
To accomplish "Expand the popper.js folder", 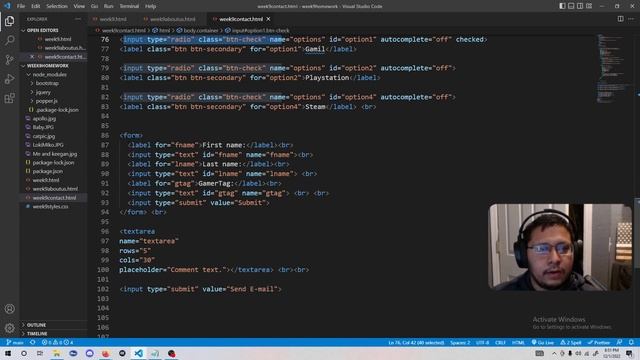I will tap(46, 101).
